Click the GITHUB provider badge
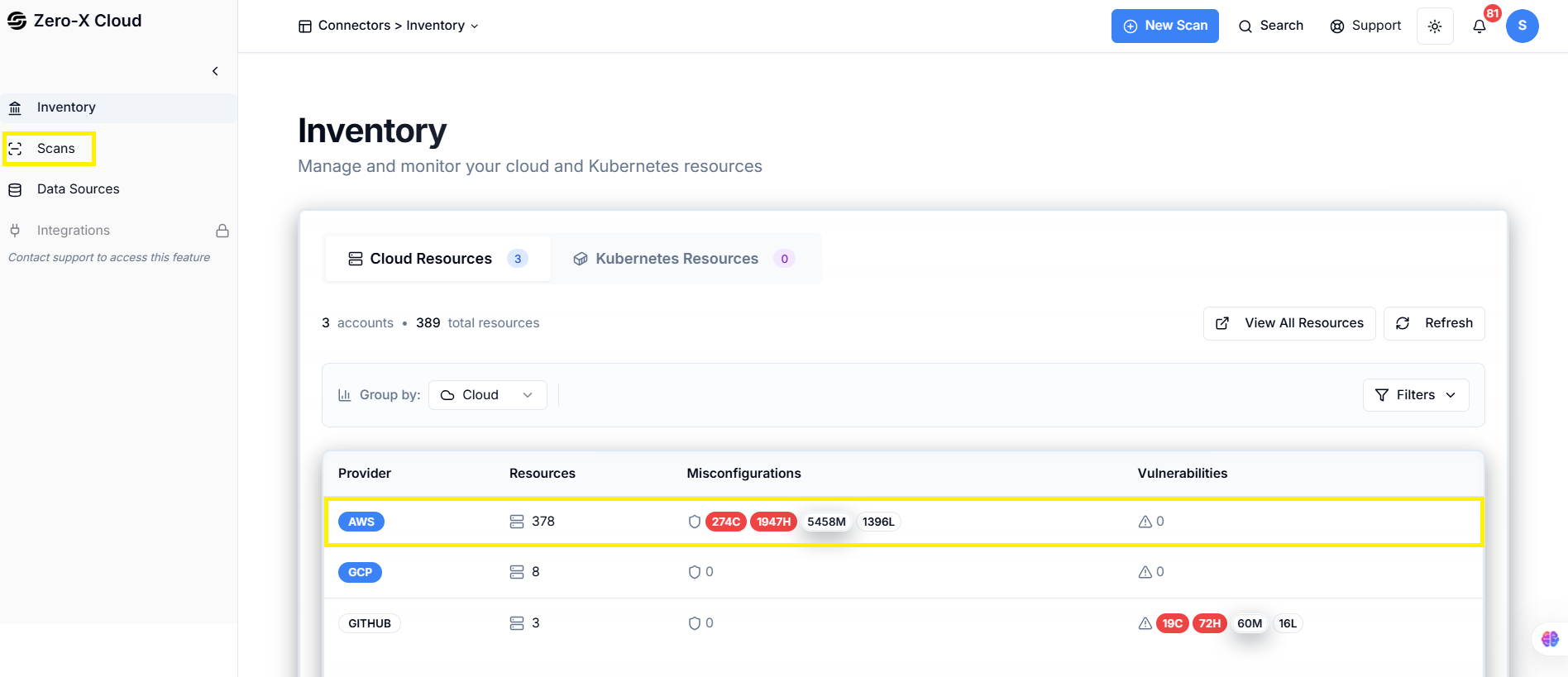1568x677 pixels. pos(370,623)
